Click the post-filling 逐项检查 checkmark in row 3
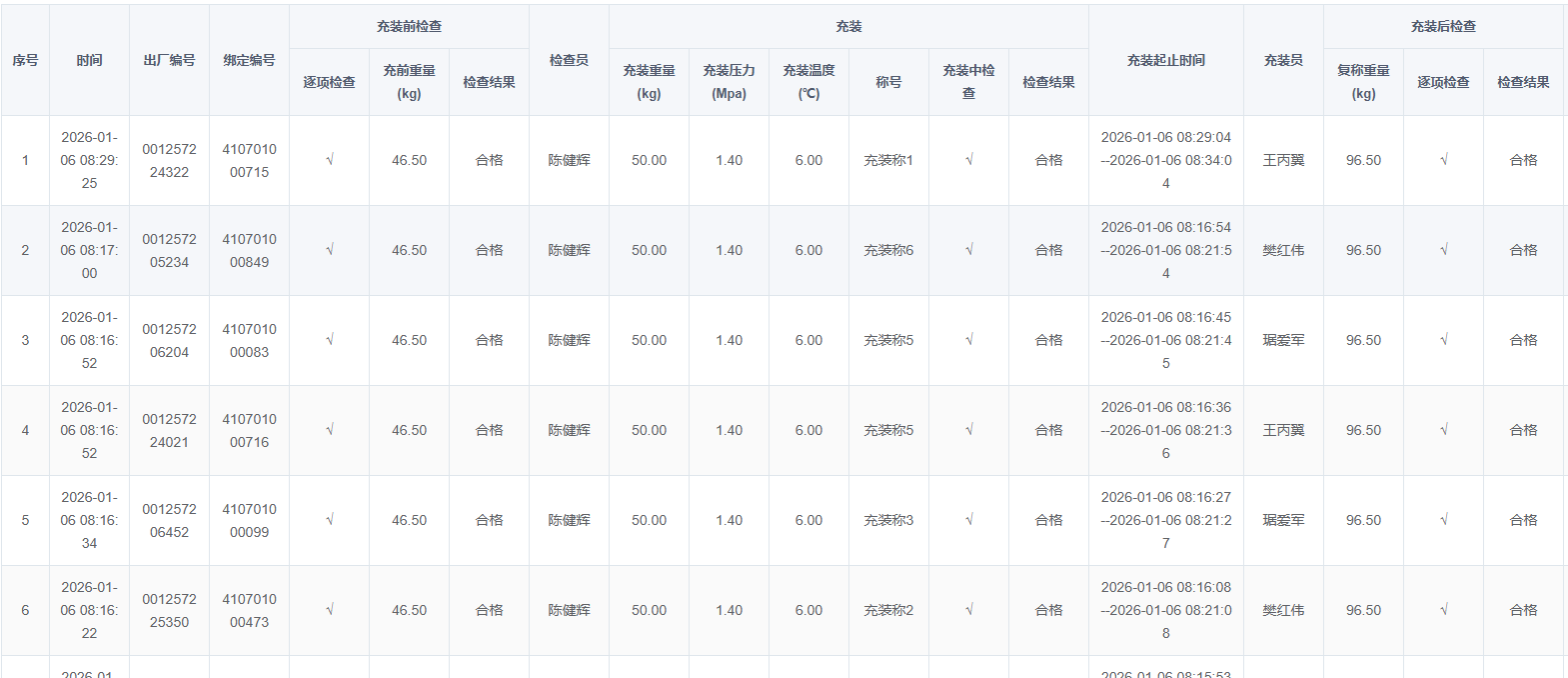 (x=1443, y=340)
